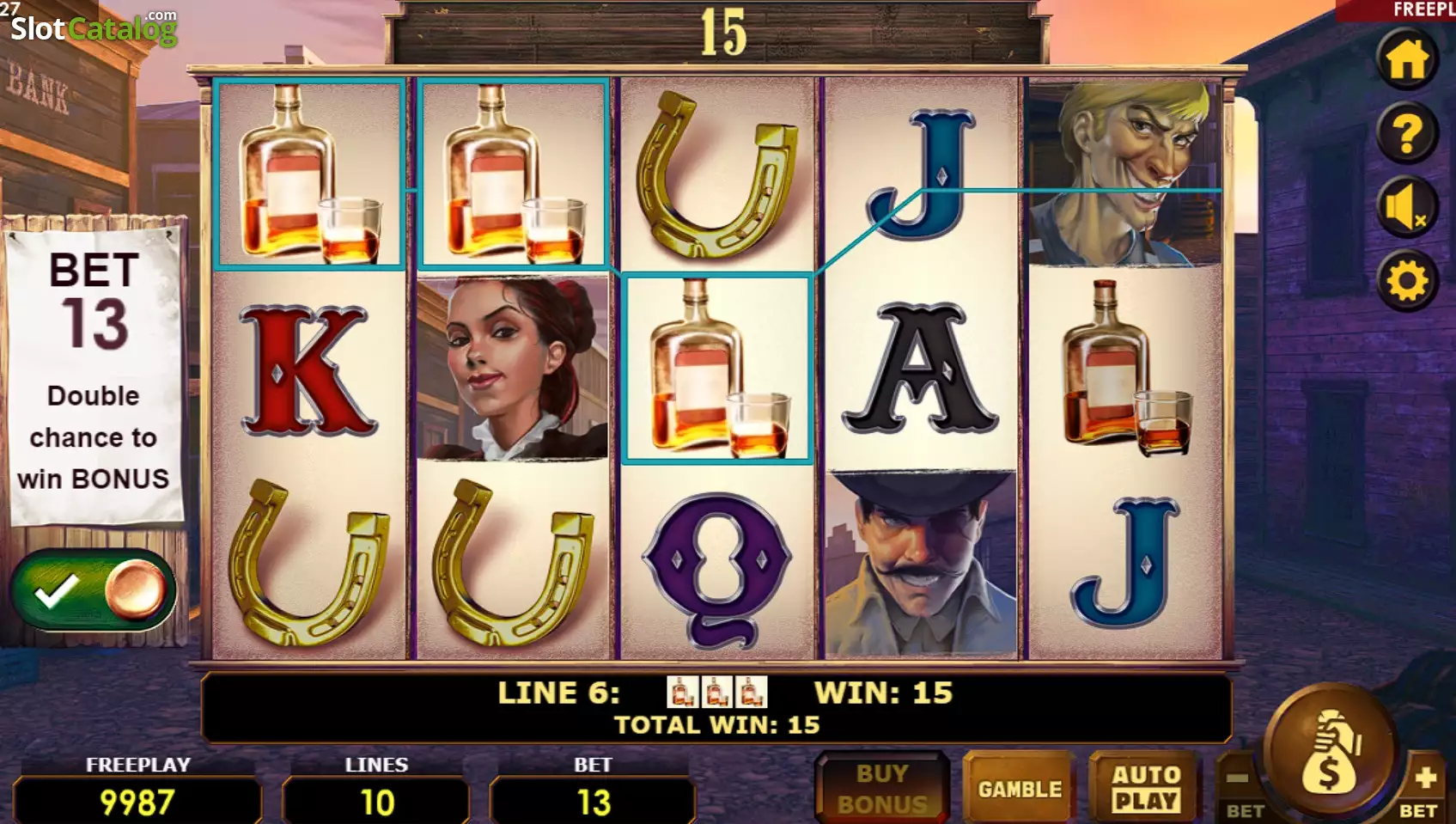Toggle the double chance bonus switch
Image resolution: width=1456 pixels, height=824 pixels.
coord(93,589)
